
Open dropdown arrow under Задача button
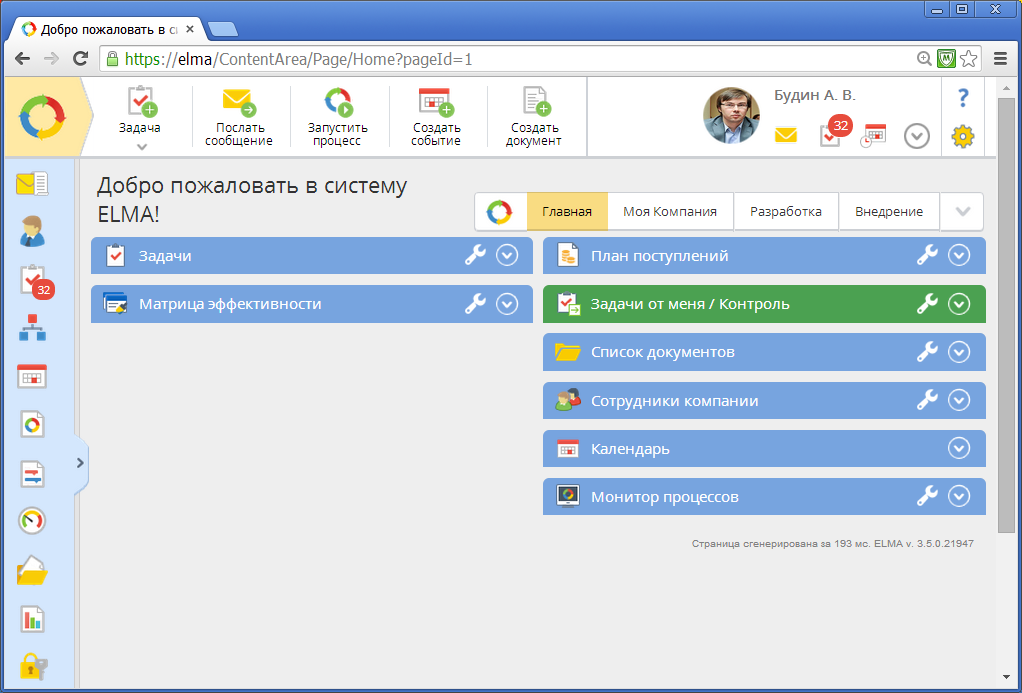(x=141, y=147)
